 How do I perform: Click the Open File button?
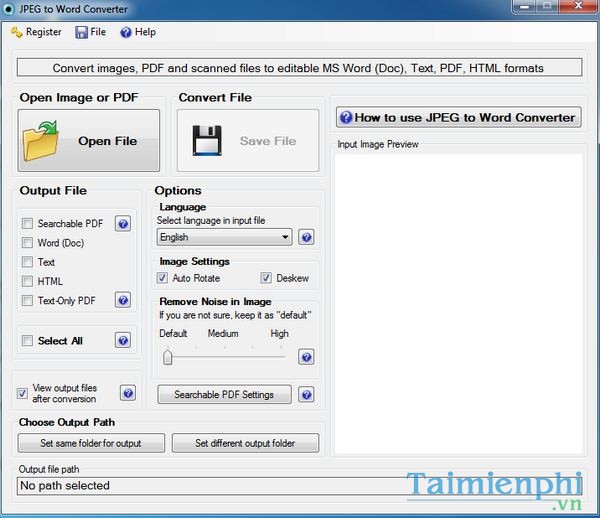coord(89,140)
